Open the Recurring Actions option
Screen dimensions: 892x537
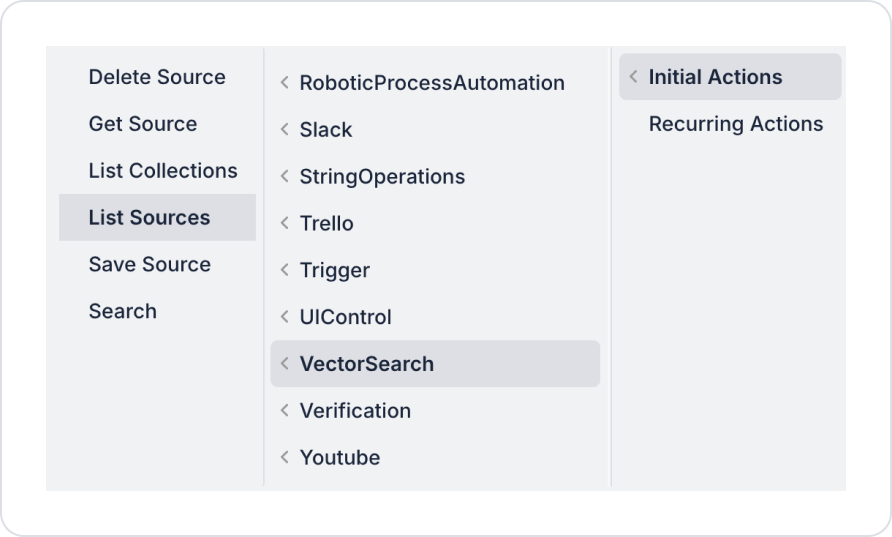[736, 124]
